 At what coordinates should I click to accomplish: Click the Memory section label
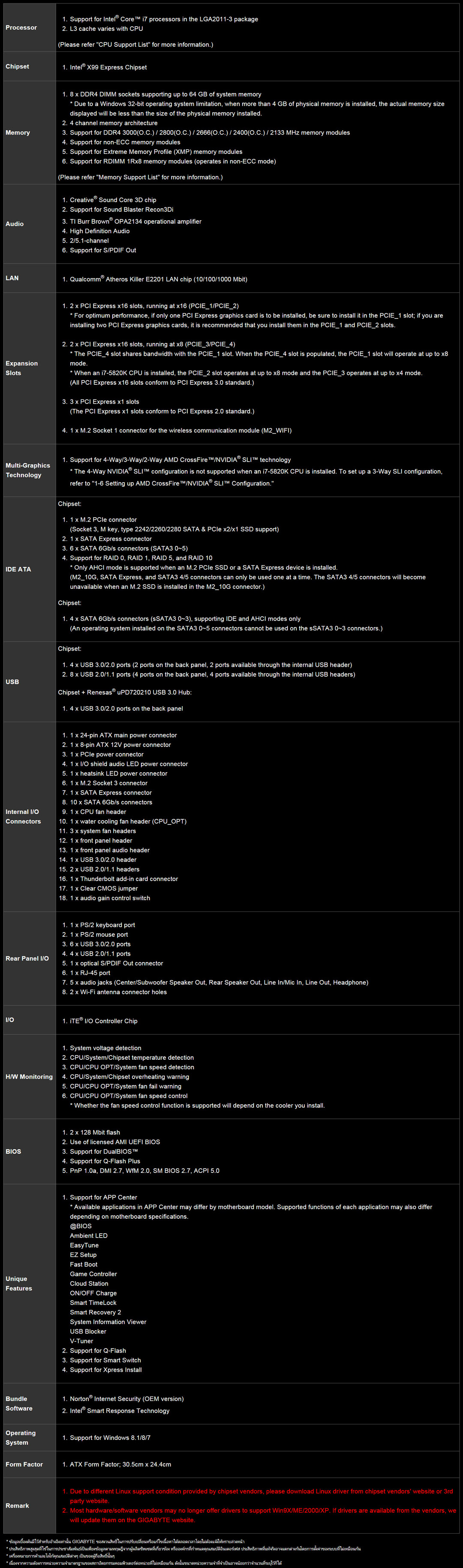tap(18, 133)
